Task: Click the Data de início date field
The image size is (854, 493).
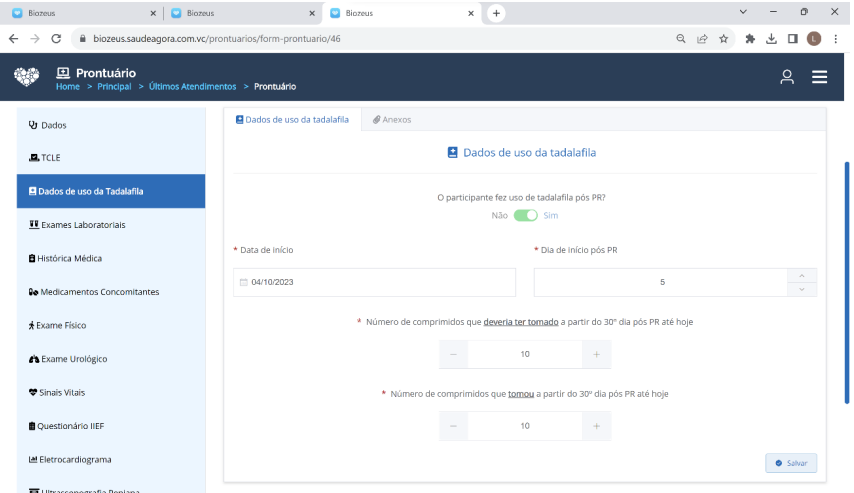Action: (x=380, y=283)
